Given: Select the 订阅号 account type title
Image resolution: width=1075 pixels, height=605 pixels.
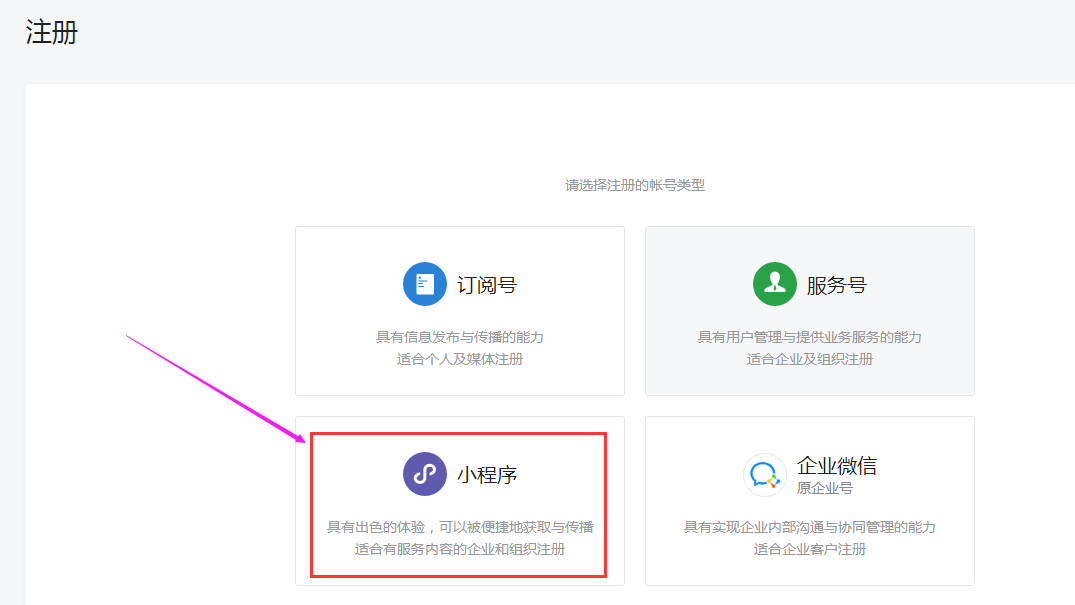Looking at the screenshot, I should pos(487,285).
